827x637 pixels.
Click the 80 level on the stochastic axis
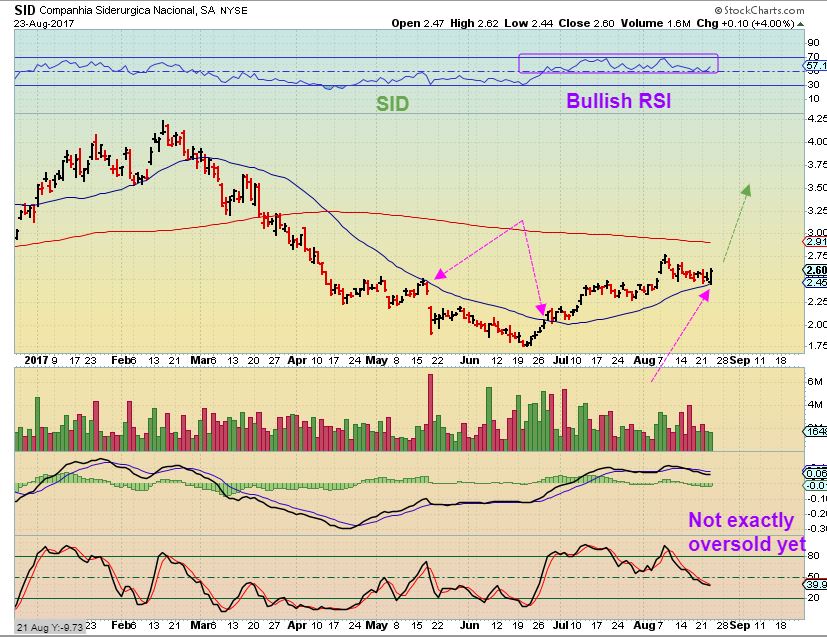(813, 555)
